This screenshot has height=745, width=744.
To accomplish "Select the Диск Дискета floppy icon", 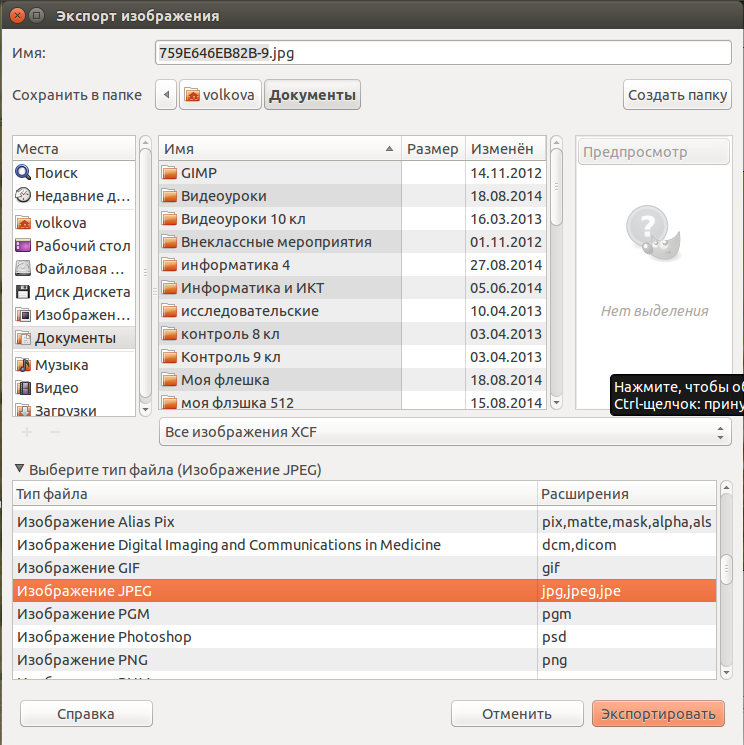I will (23, 292).
